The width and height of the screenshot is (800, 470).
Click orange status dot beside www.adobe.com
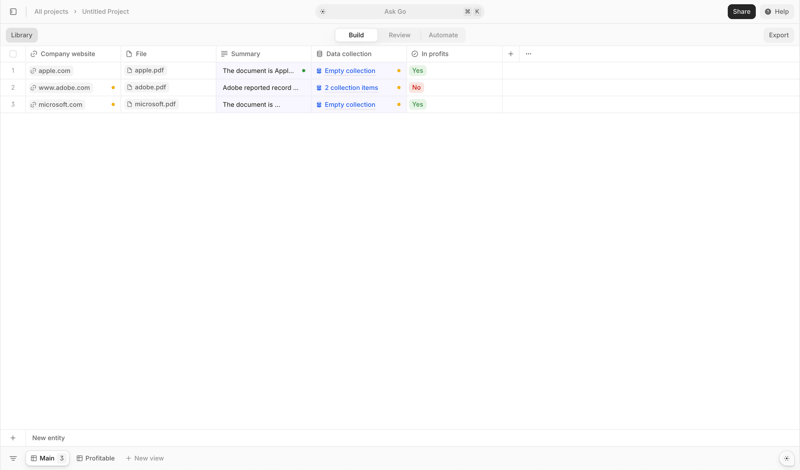[x=113, y=88]
